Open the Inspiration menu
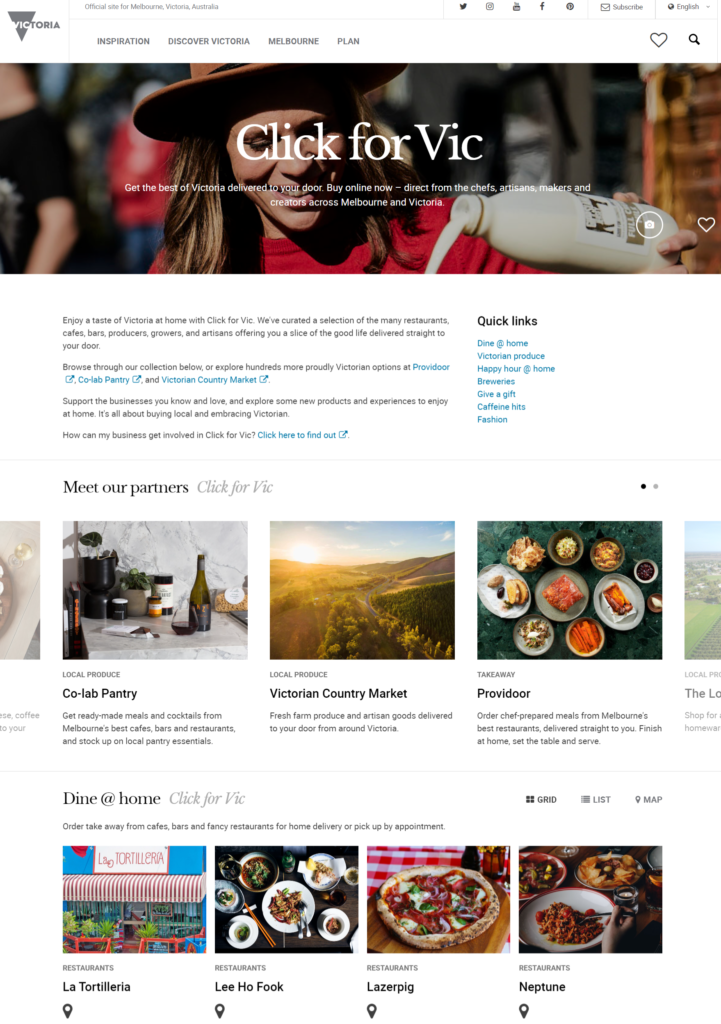 tap(123, 41)
